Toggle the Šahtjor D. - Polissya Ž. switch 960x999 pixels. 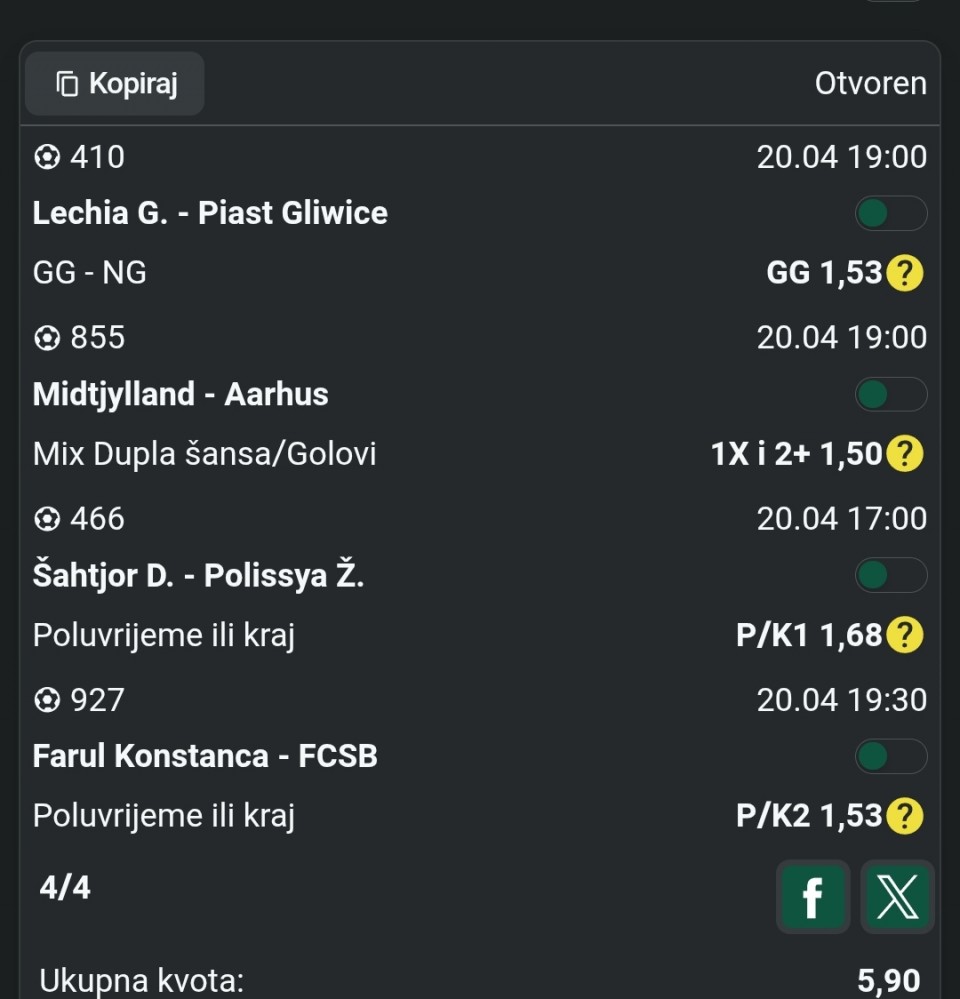coord(890,576)
